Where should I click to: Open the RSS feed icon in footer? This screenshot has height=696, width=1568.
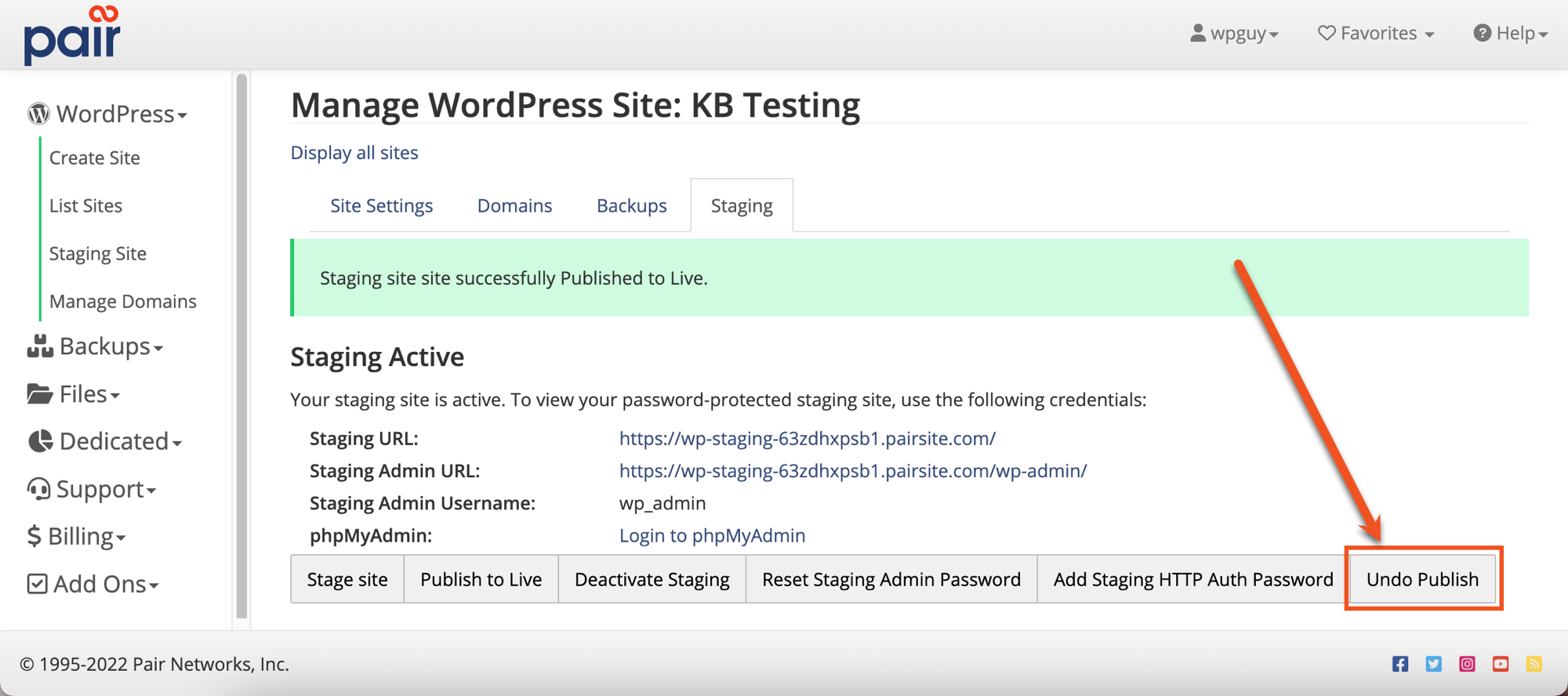pos(1534,664)
